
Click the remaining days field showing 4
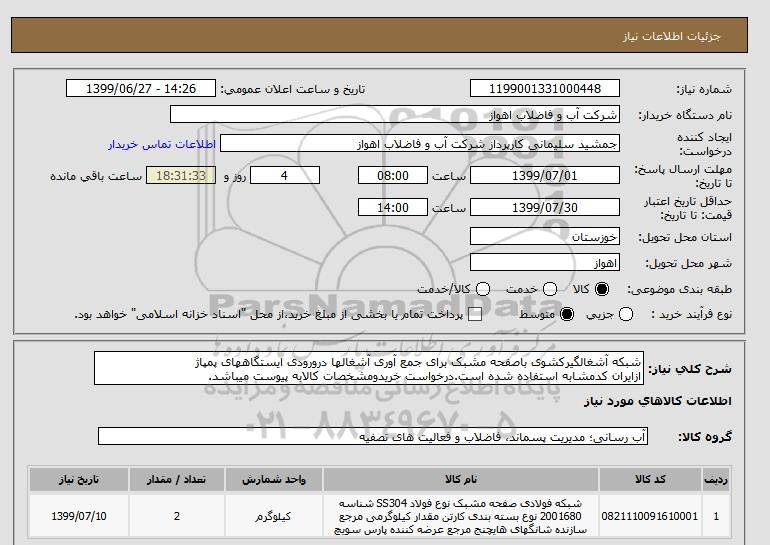pos(285,175)
